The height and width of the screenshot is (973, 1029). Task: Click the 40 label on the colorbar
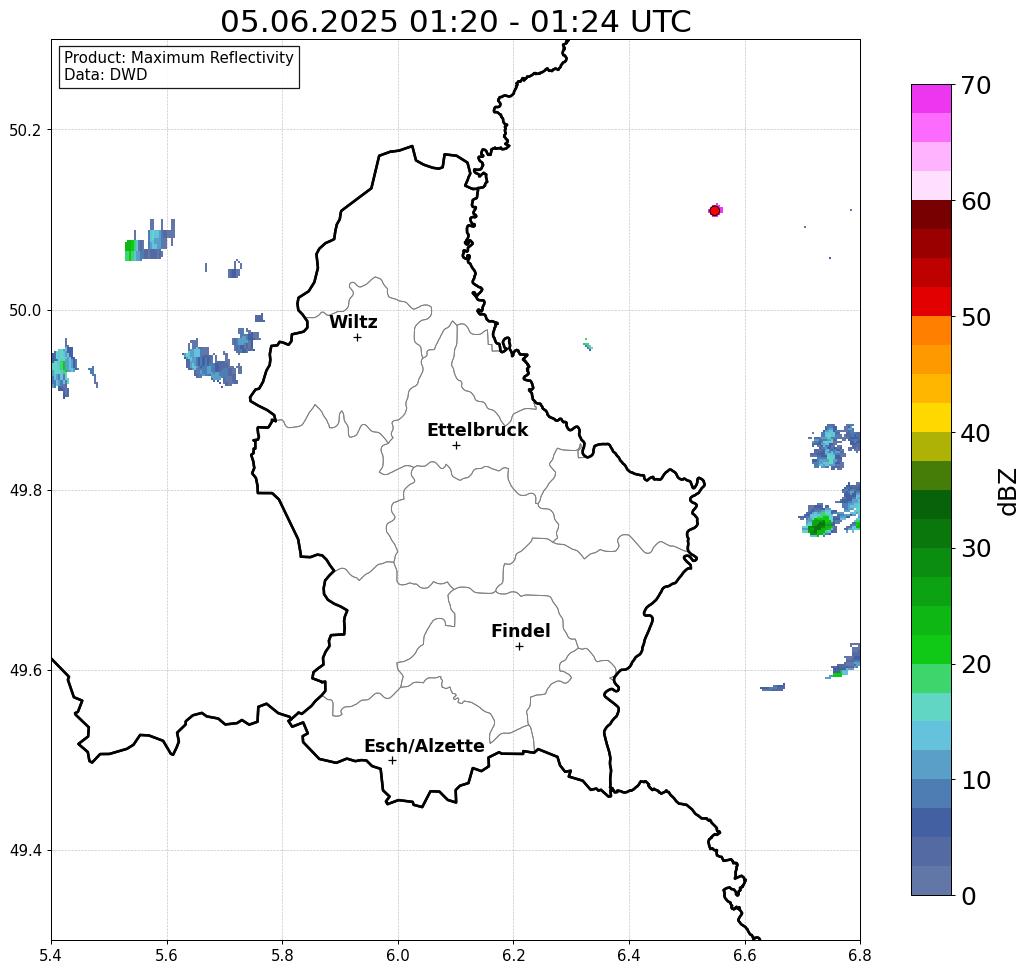coord(975,433)
